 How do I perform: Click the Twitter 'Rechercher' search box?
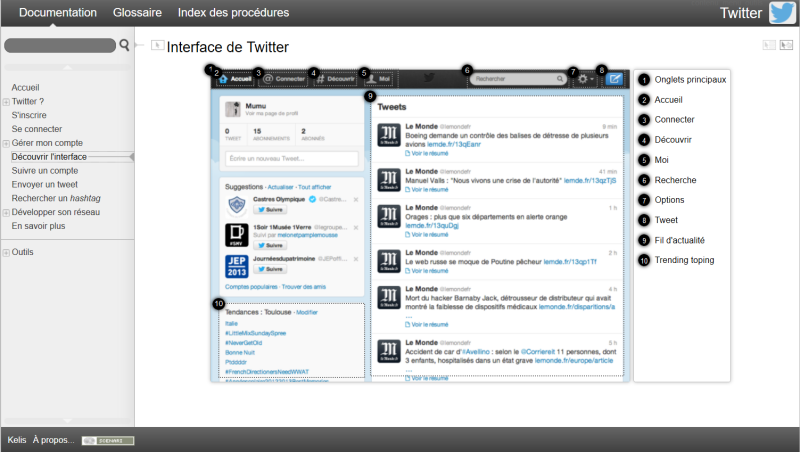pos(518,79)
